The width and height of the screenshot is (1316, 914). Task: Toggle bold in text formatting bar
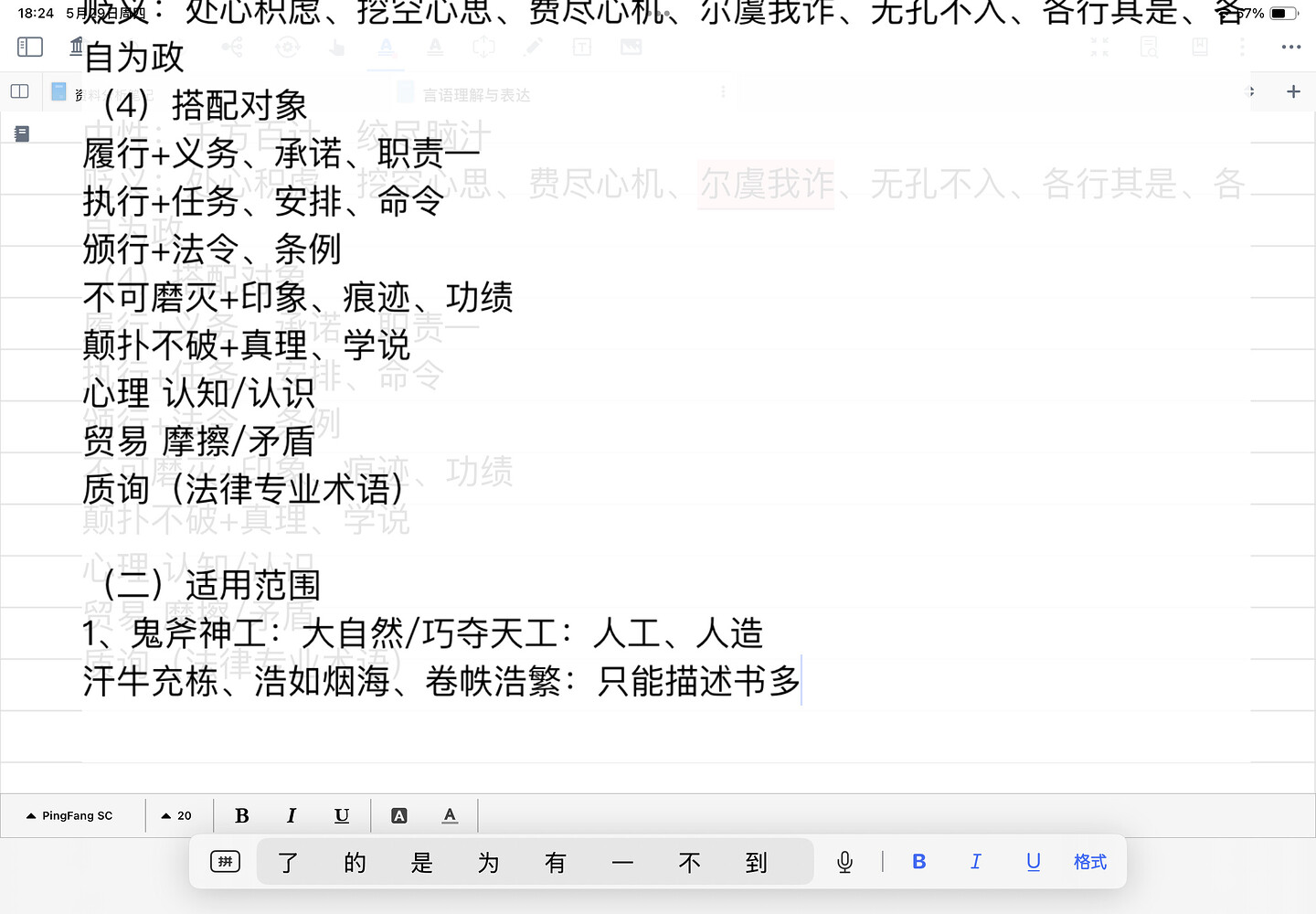click(242, 815)
